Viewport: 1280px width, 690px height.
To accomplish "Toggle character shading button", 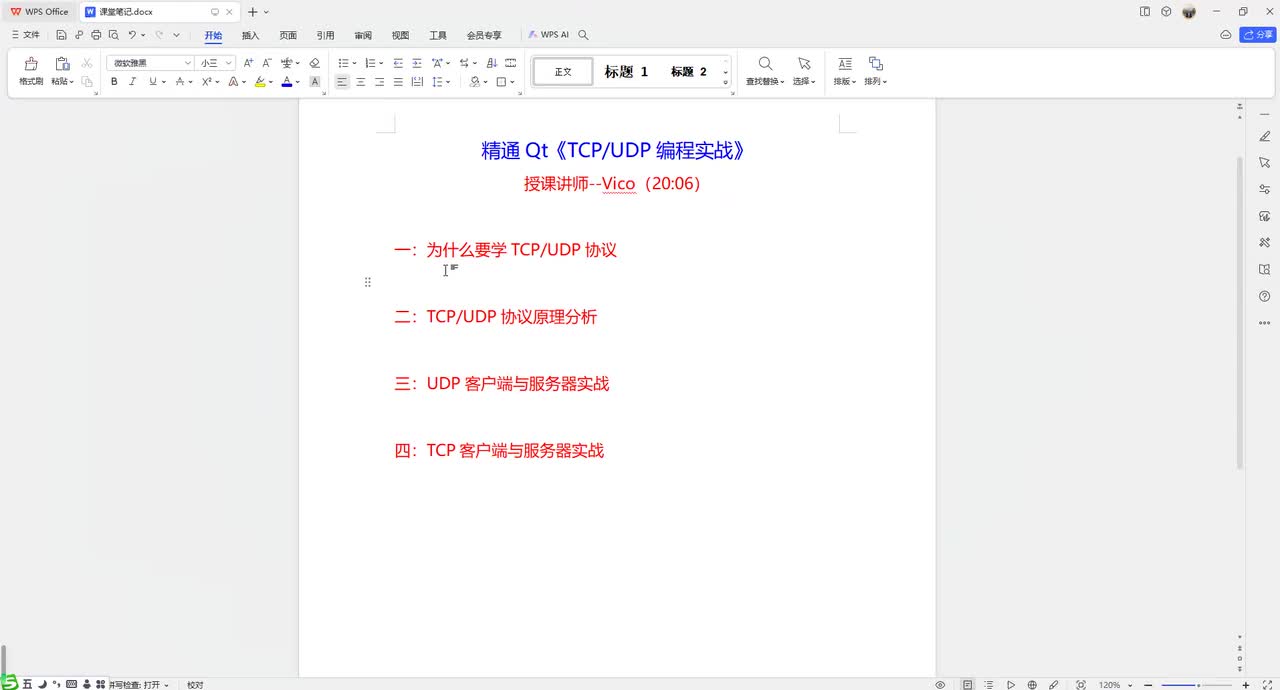I will pyautogui.click(x=315, y=82).
